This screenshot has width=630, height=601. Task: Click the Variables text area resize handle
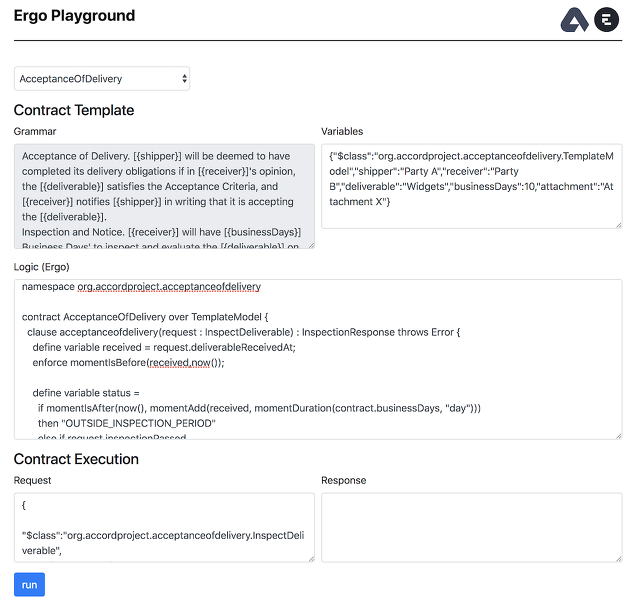619,225
